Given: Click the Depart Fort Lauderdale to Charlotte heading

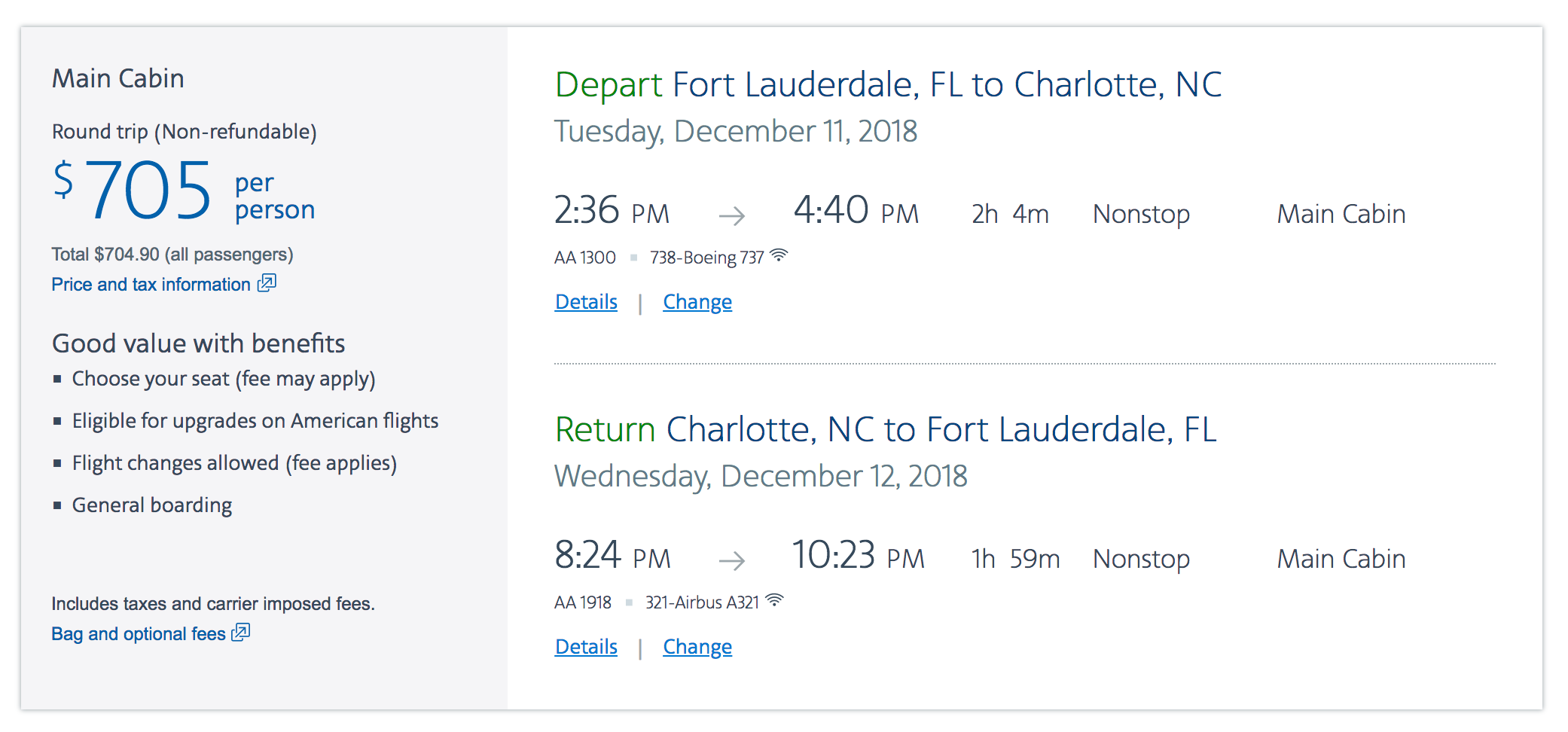Looking at the screenshot, I should click(888, 85).
